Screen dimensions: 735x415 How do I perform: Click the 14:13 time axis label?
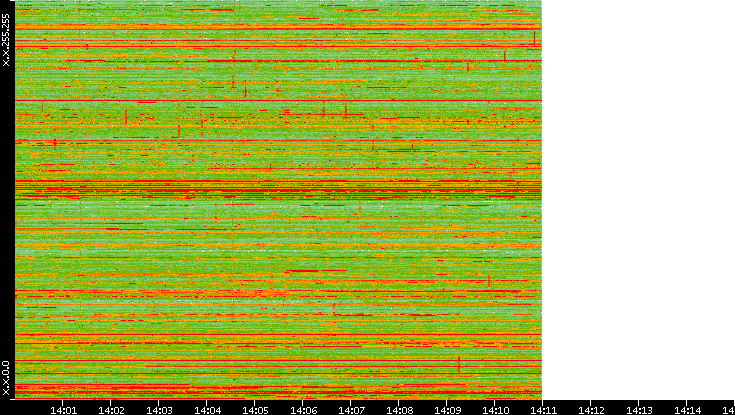(639, 410)
